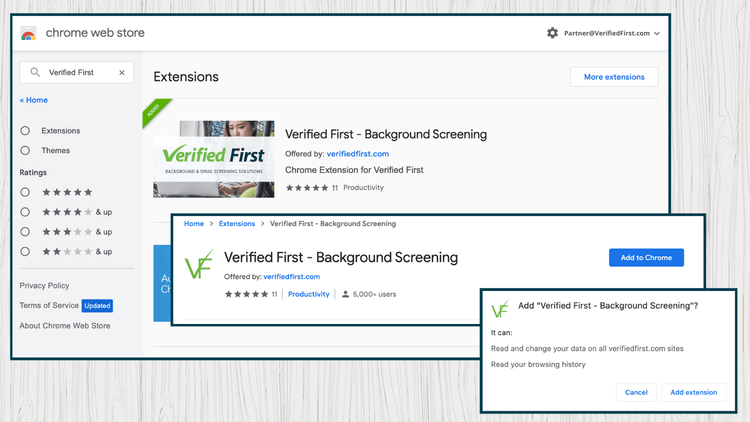Open the Verified First extension thumbnail image
This screenshot has height=422, width=750.
tap(214, 159)
